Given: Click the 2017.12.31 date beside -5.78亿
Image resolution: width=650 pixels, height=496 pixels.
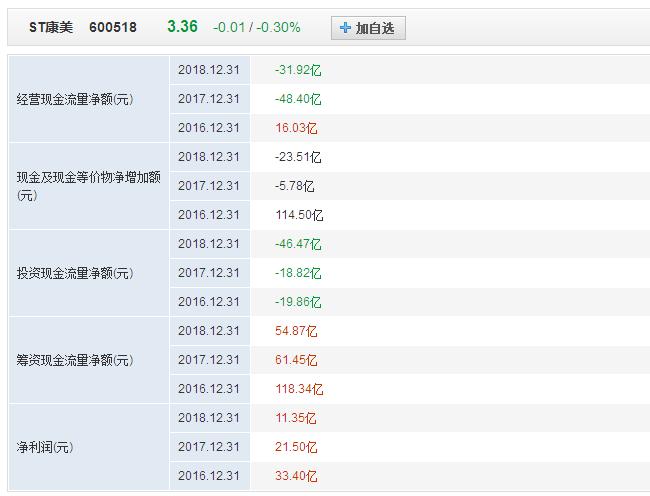Looking at the screenshot, I should pyautogui.click(x=209, y=186).
